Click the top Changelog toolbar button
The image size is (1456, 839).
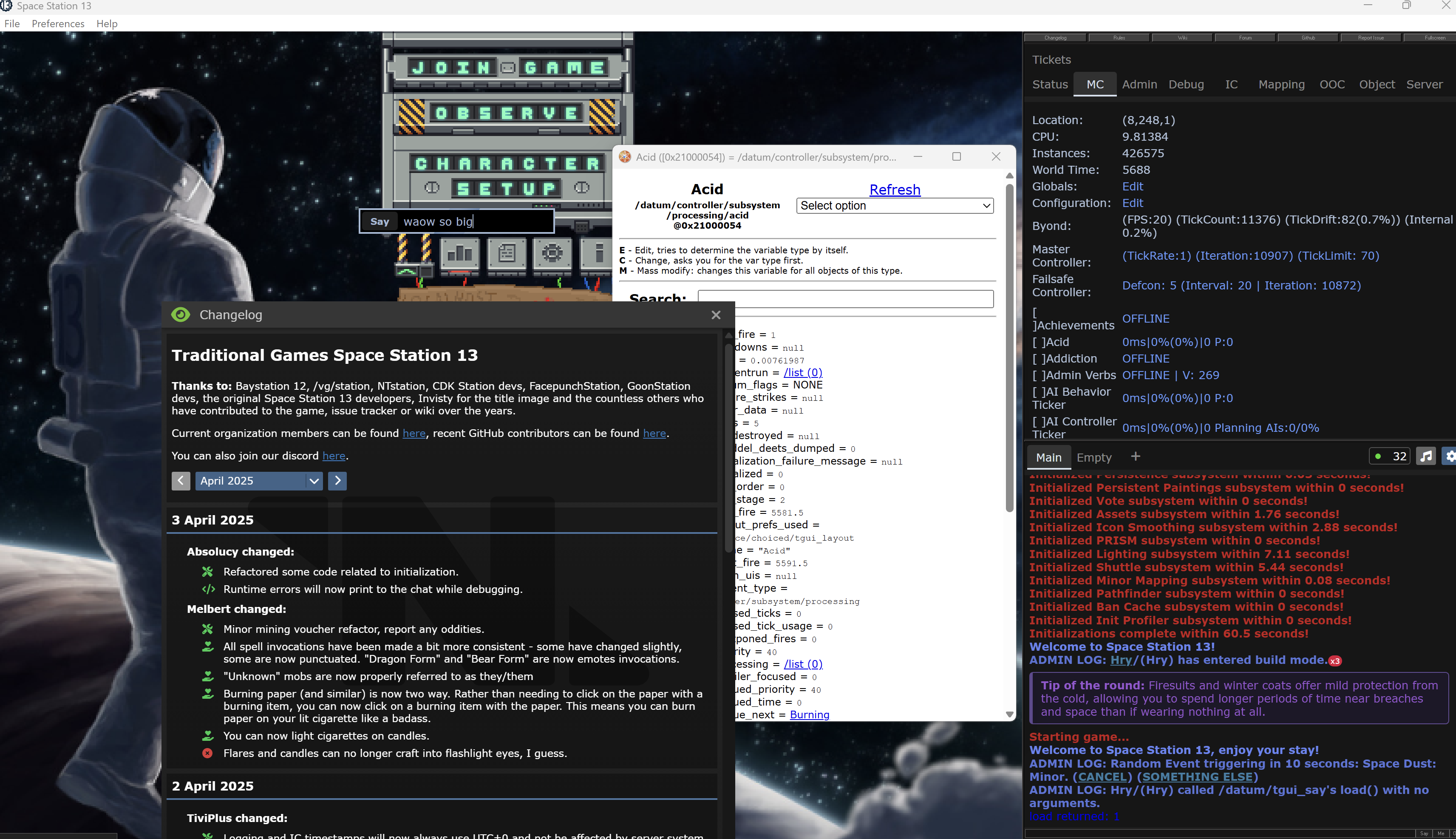coord(1055,38)
